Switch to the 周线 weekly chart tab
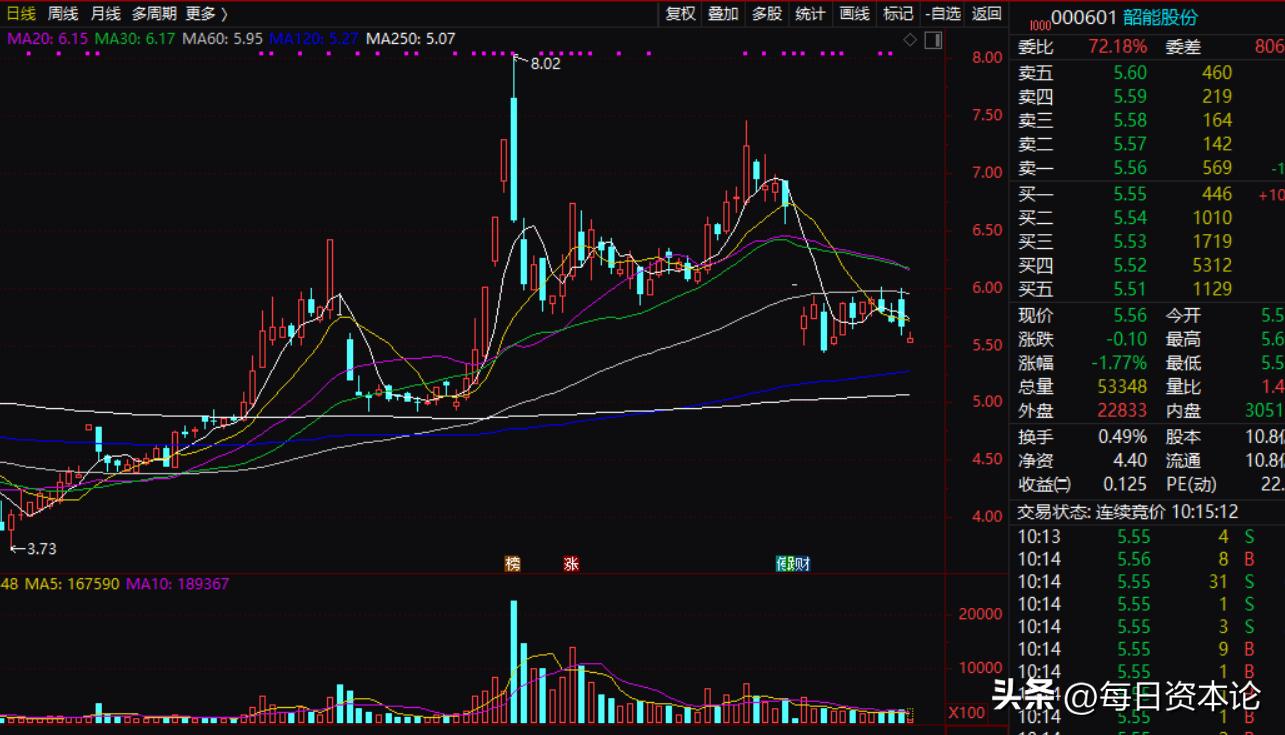 (x=62, y=14)
